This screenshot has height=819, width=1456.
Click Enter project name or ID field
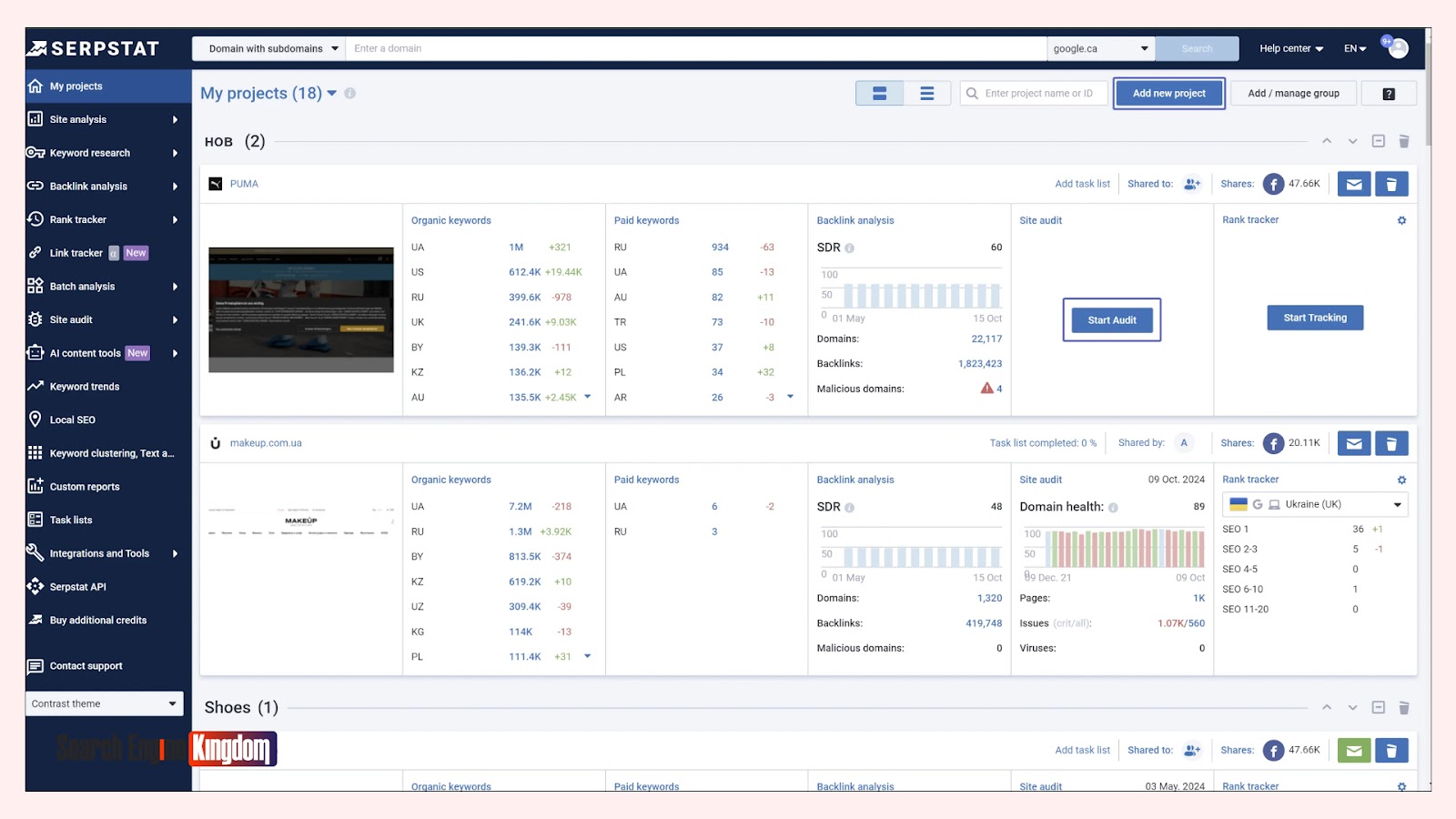[x=1034, y=94]
